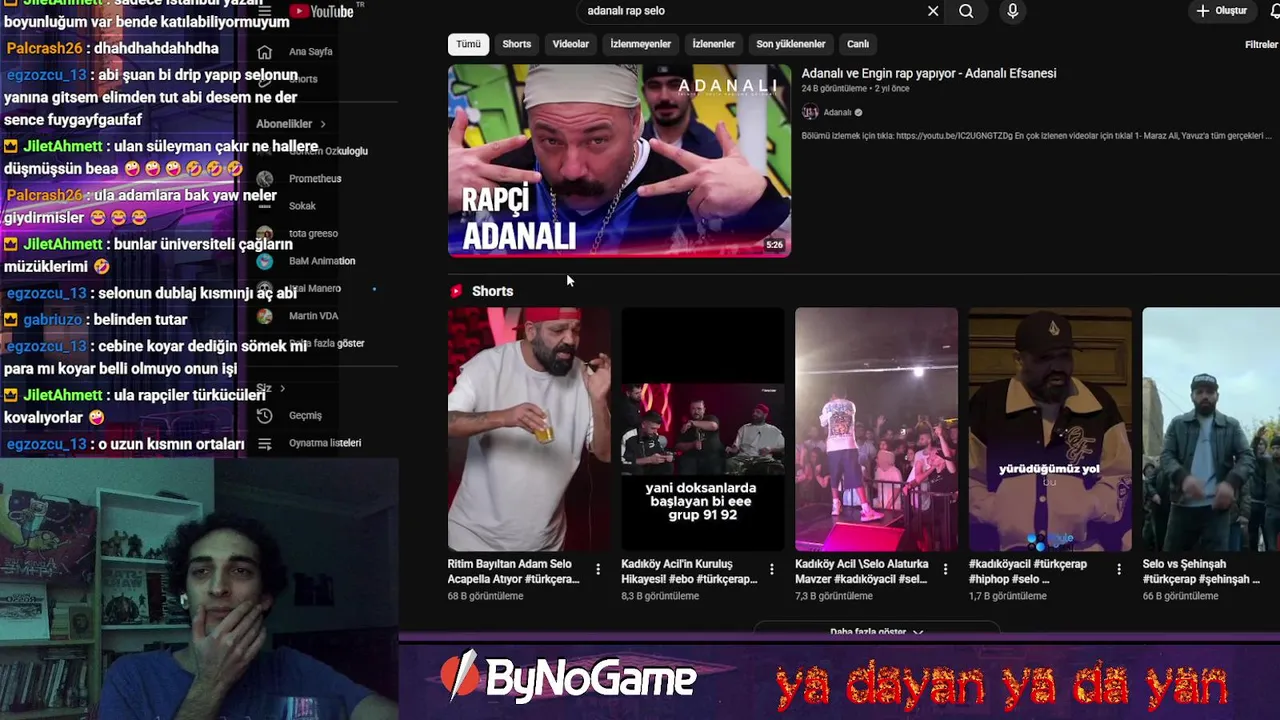Open more options for Kadıköy Acil'in Kuruluş short

coord(771,569)
